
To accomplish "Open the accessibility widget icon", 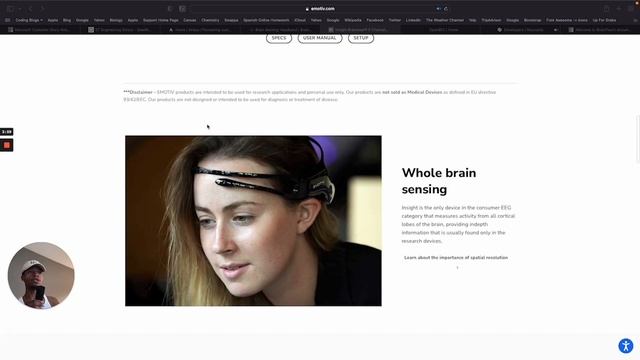I will click(626, 346).
